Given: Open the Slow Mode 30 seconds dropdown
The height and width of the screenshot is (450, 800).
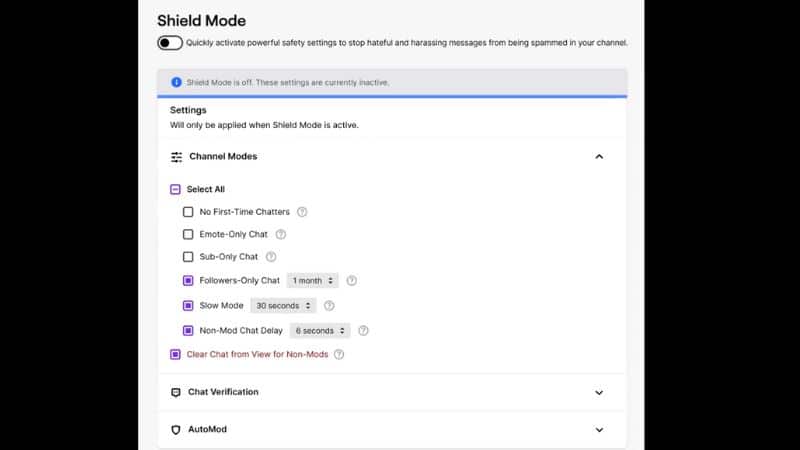Looking at the screenshot, I should pyautogui.click(x=283, y=306).
